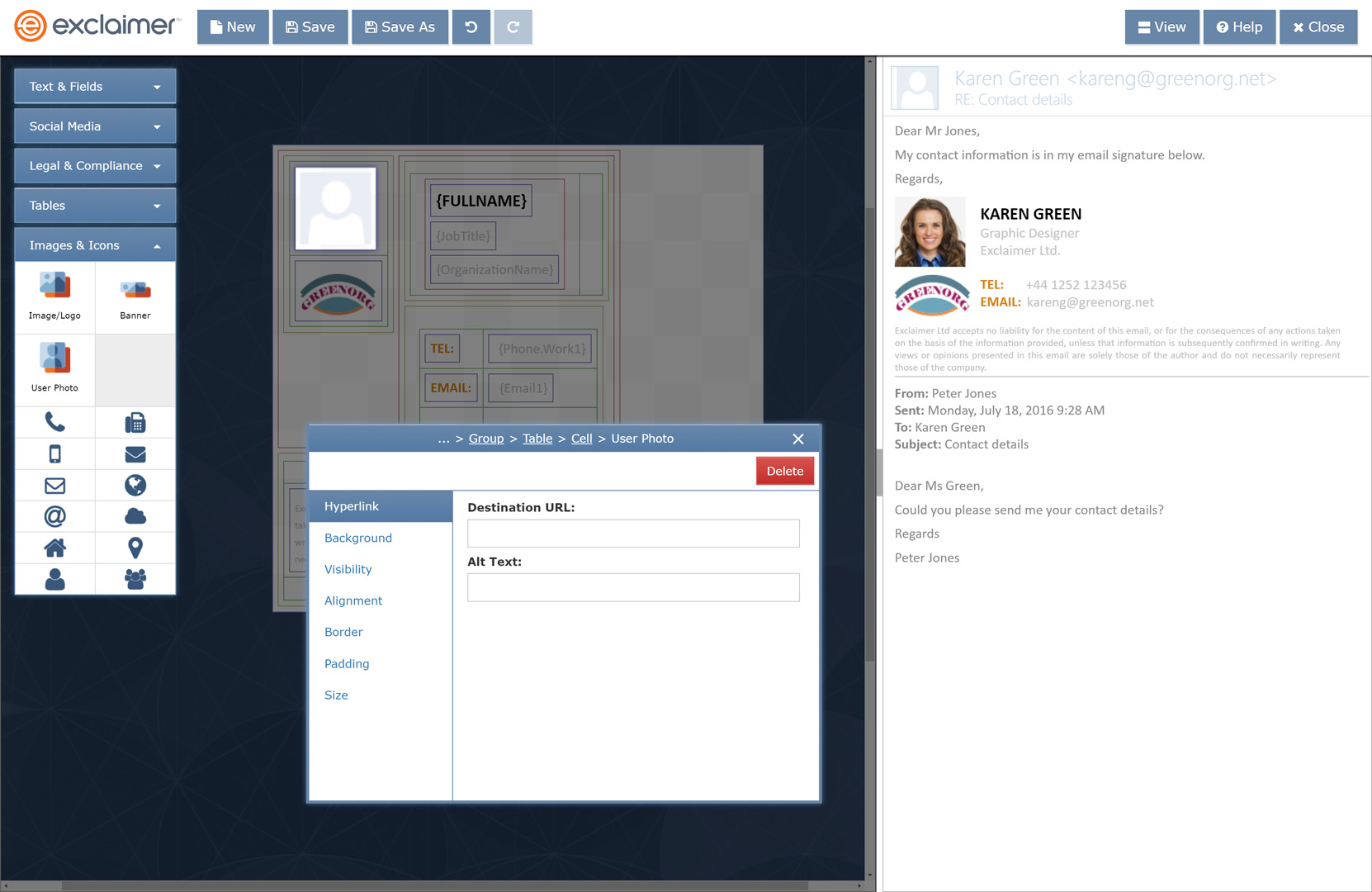1372x892 pixels.
Task: Click the New template button
Action: [x=233, y=27]
